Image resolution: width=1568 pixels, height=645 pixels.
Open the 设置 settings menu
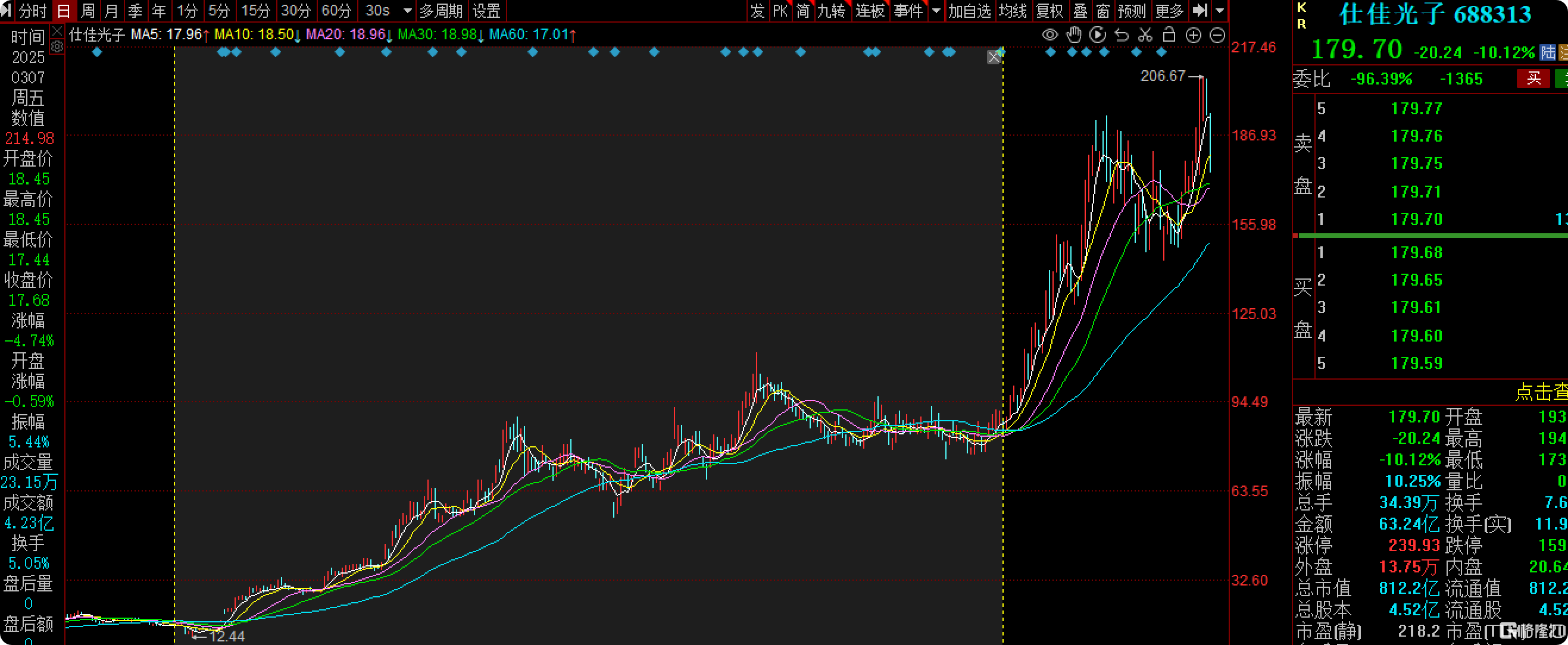coord(486,11)
